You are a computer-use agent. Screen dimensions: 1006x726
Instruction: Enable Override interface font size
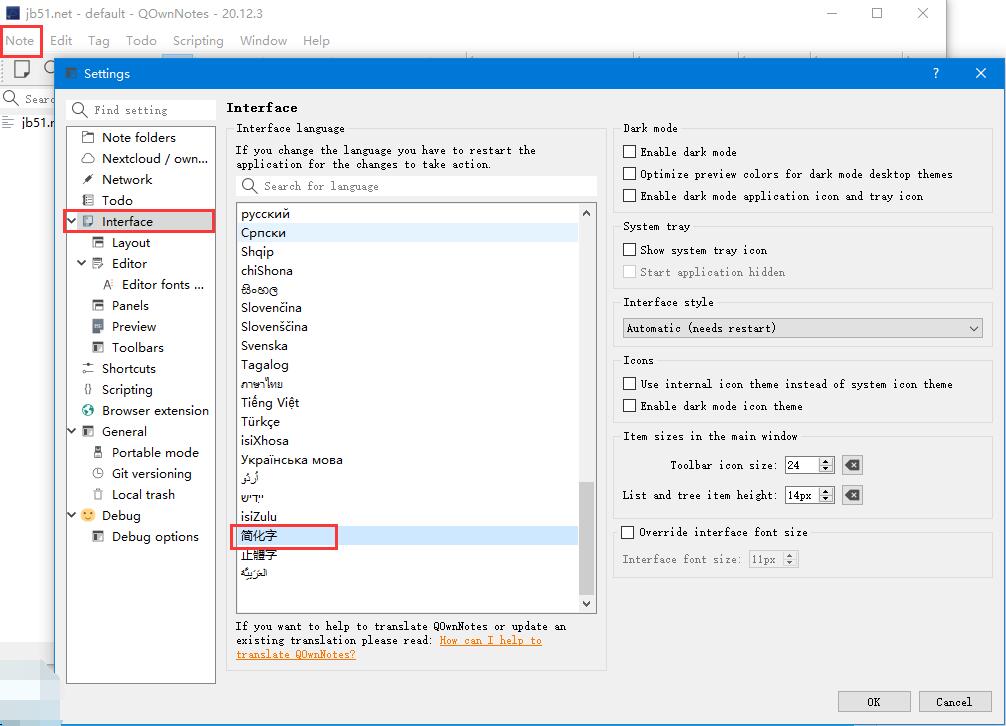pos(628,532)
